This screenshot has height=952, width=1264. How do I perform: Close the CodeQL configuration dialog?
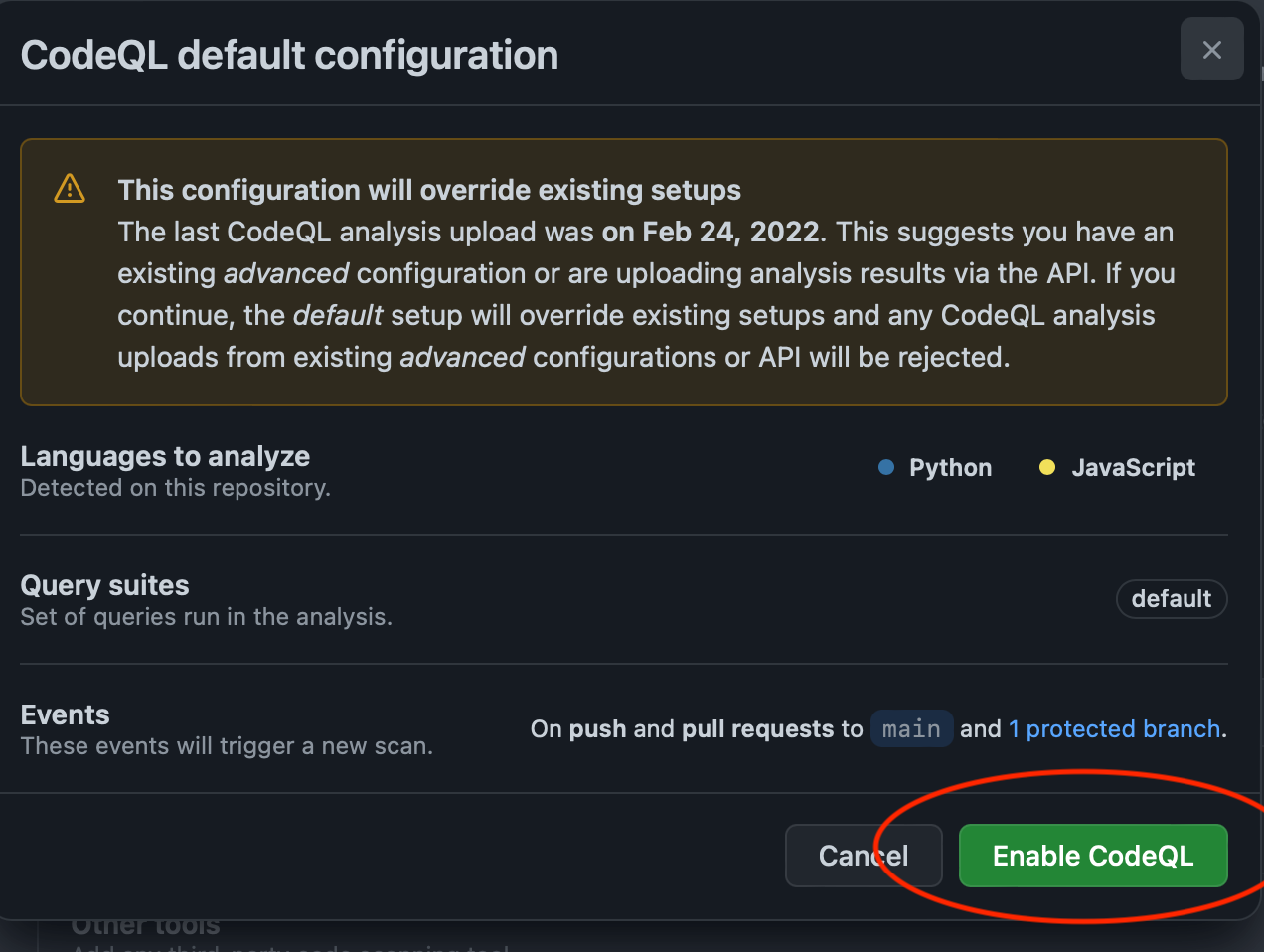pos(1211,49)
